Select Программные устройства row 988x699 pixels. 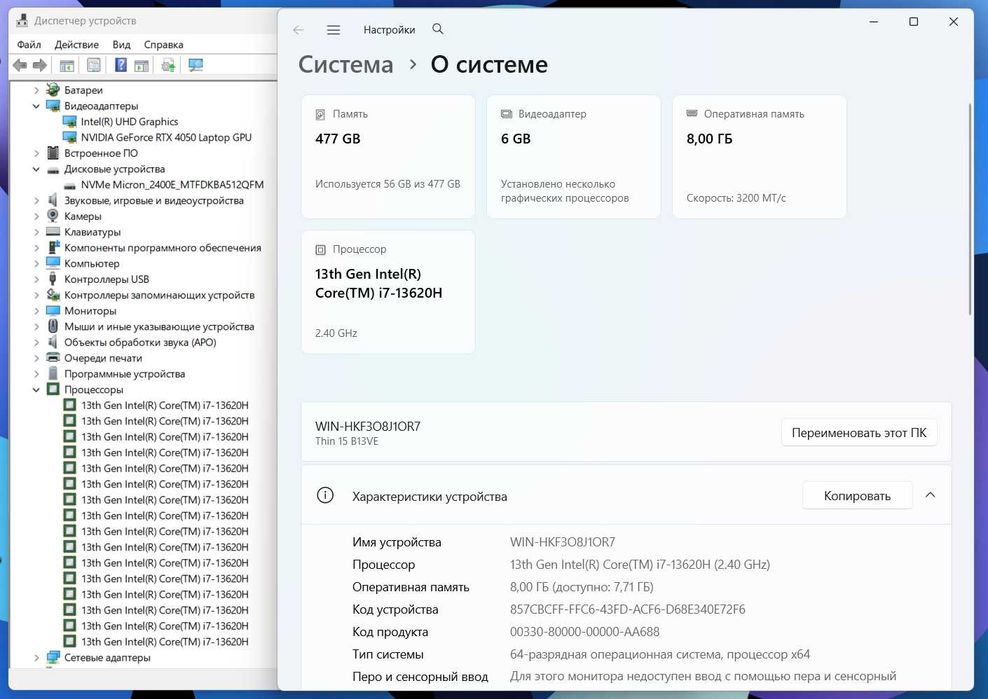tap(124, 374)
